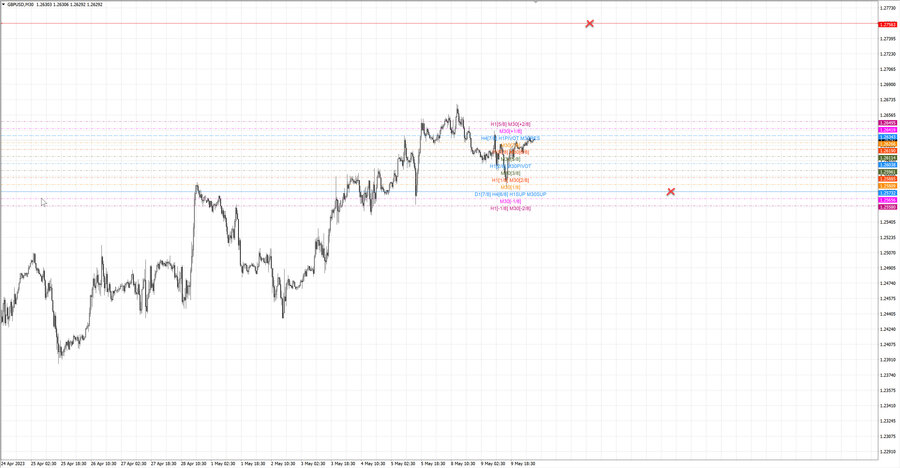Select the red X marker on red line

(x=589, y=24)
